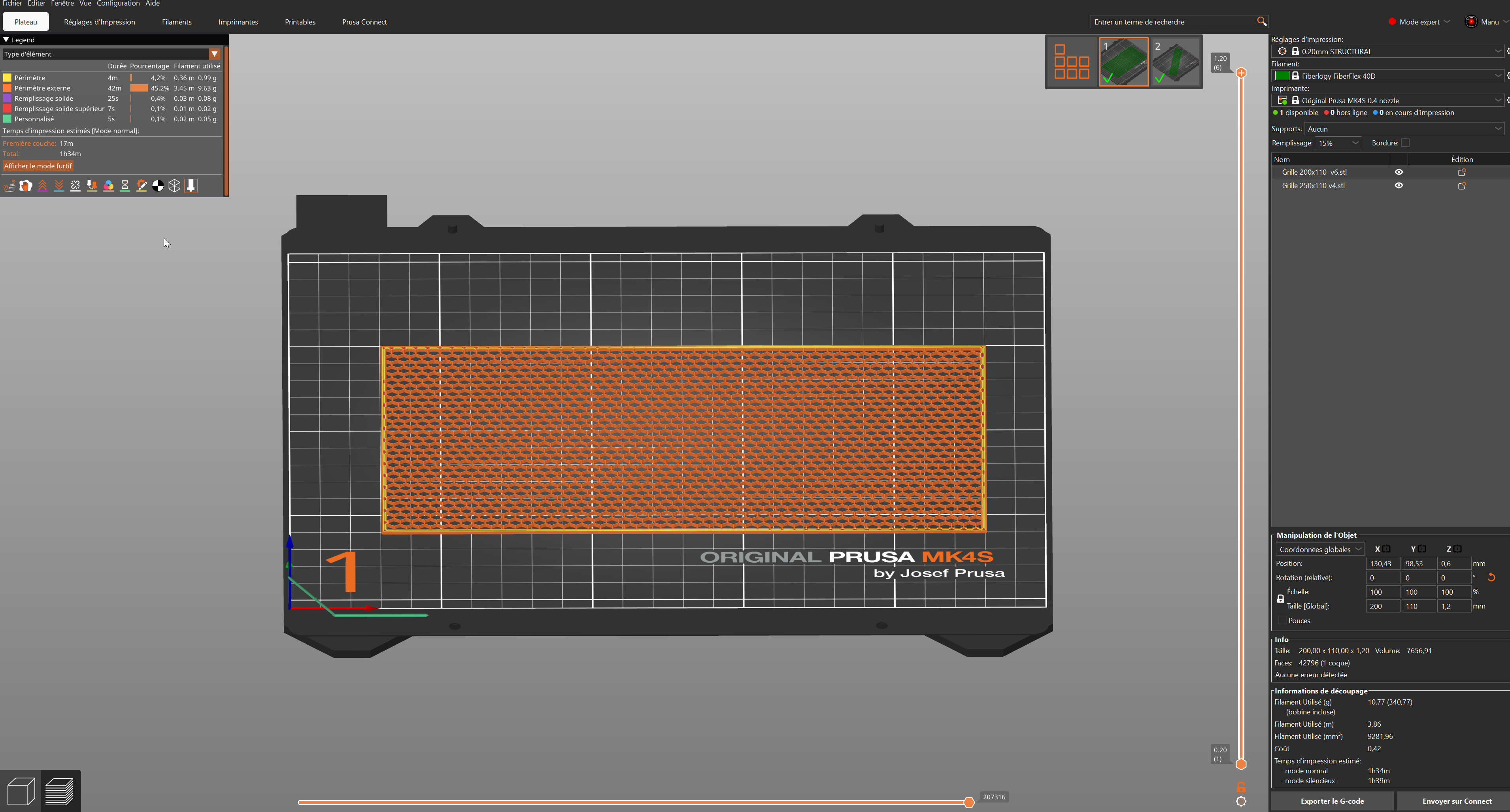Toggle travel moves visibility icon in legend
Viewport: 1510px width, 812px height.
coord(9,186)
